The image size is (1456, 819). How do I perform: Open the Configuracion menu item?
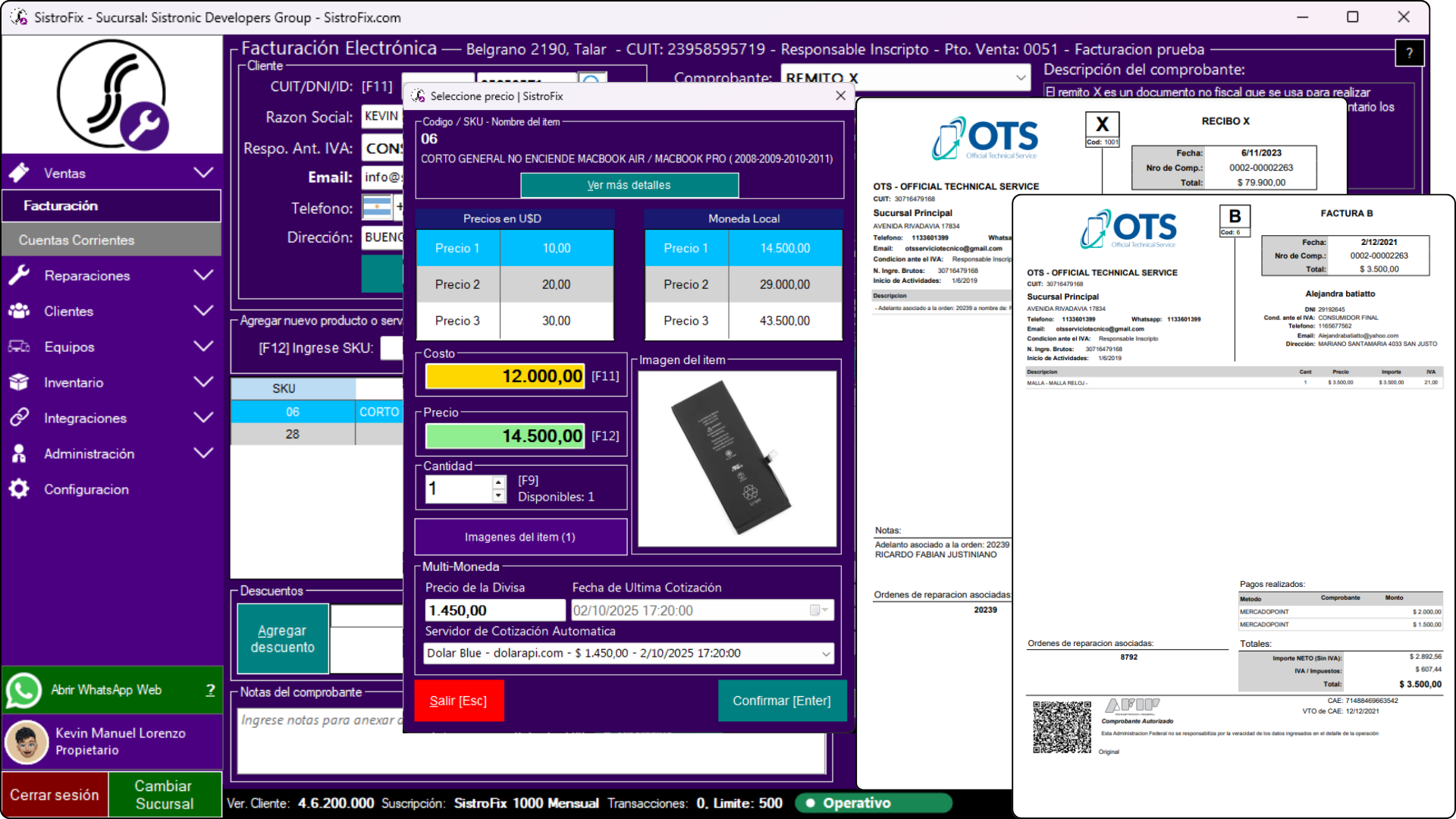86,489
